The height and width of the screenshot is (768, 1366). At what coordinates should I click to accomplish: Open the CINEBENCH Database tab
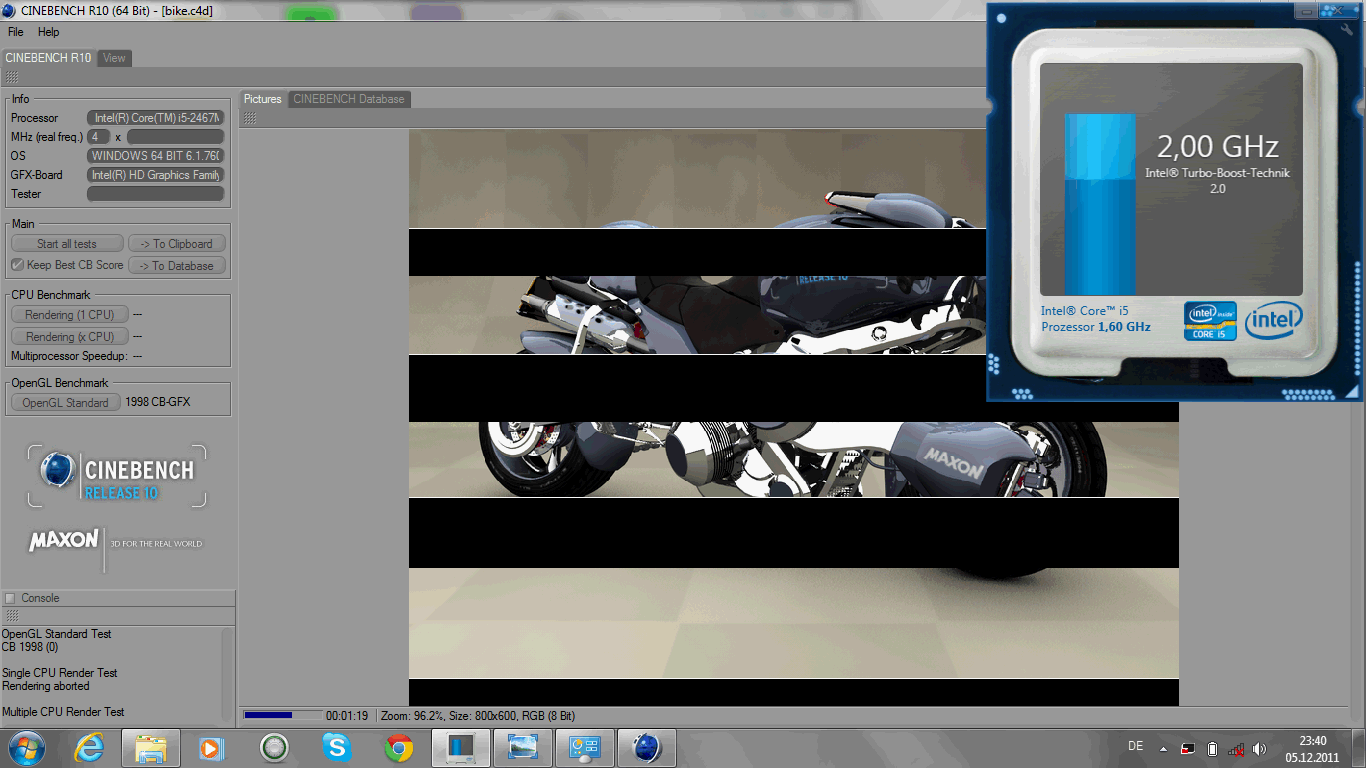(349, 99)
